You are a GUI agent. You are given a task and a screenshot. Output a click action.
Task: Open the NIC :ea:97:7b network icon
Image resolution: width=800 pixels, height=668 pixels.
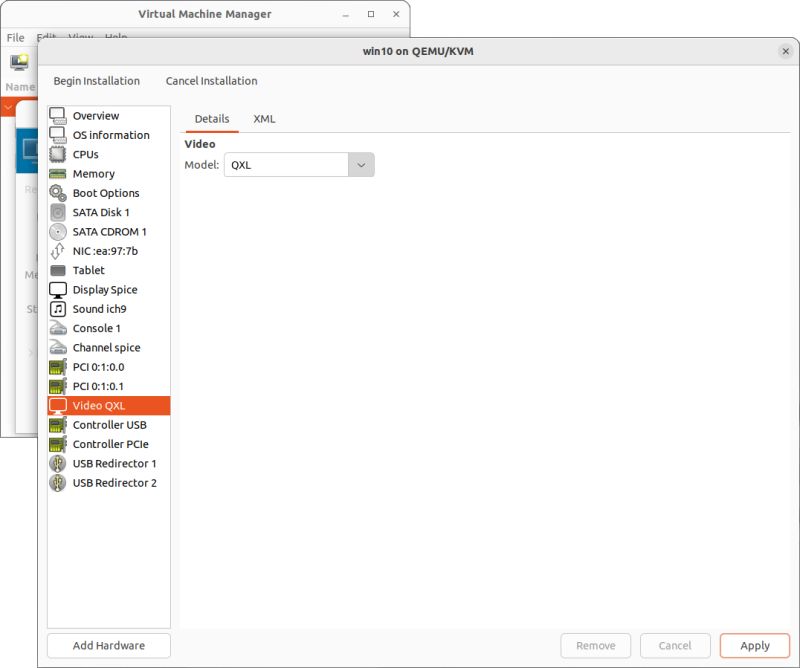point(59,251)
